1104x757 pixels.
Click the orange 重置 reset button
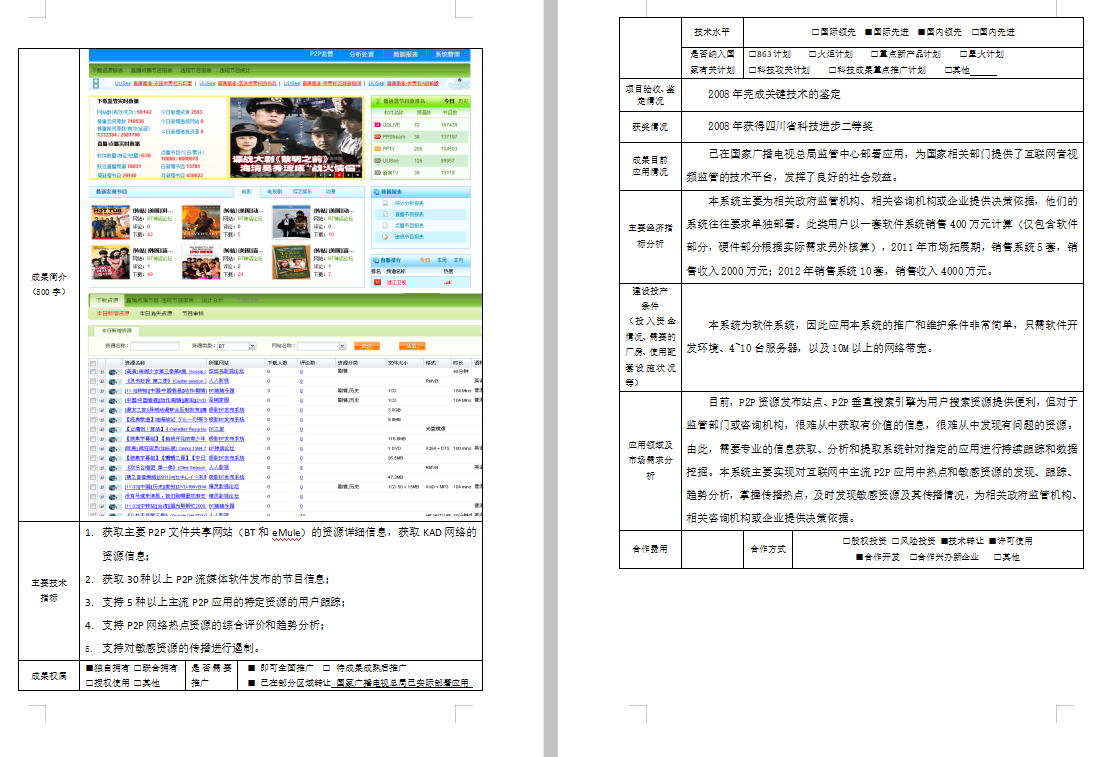click(411, 346)
